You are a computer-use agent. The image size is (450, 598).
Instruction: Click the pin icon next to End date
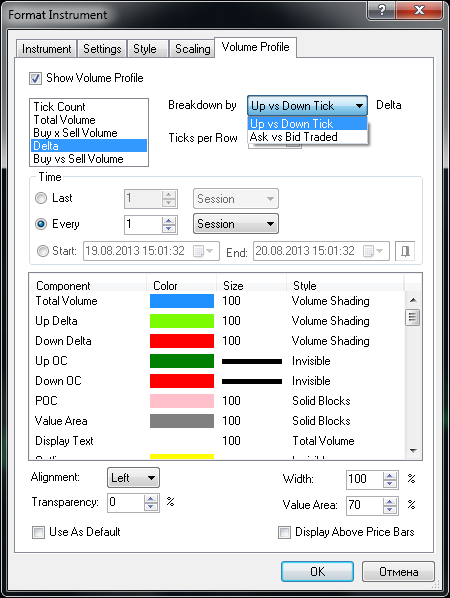[405, 251]
